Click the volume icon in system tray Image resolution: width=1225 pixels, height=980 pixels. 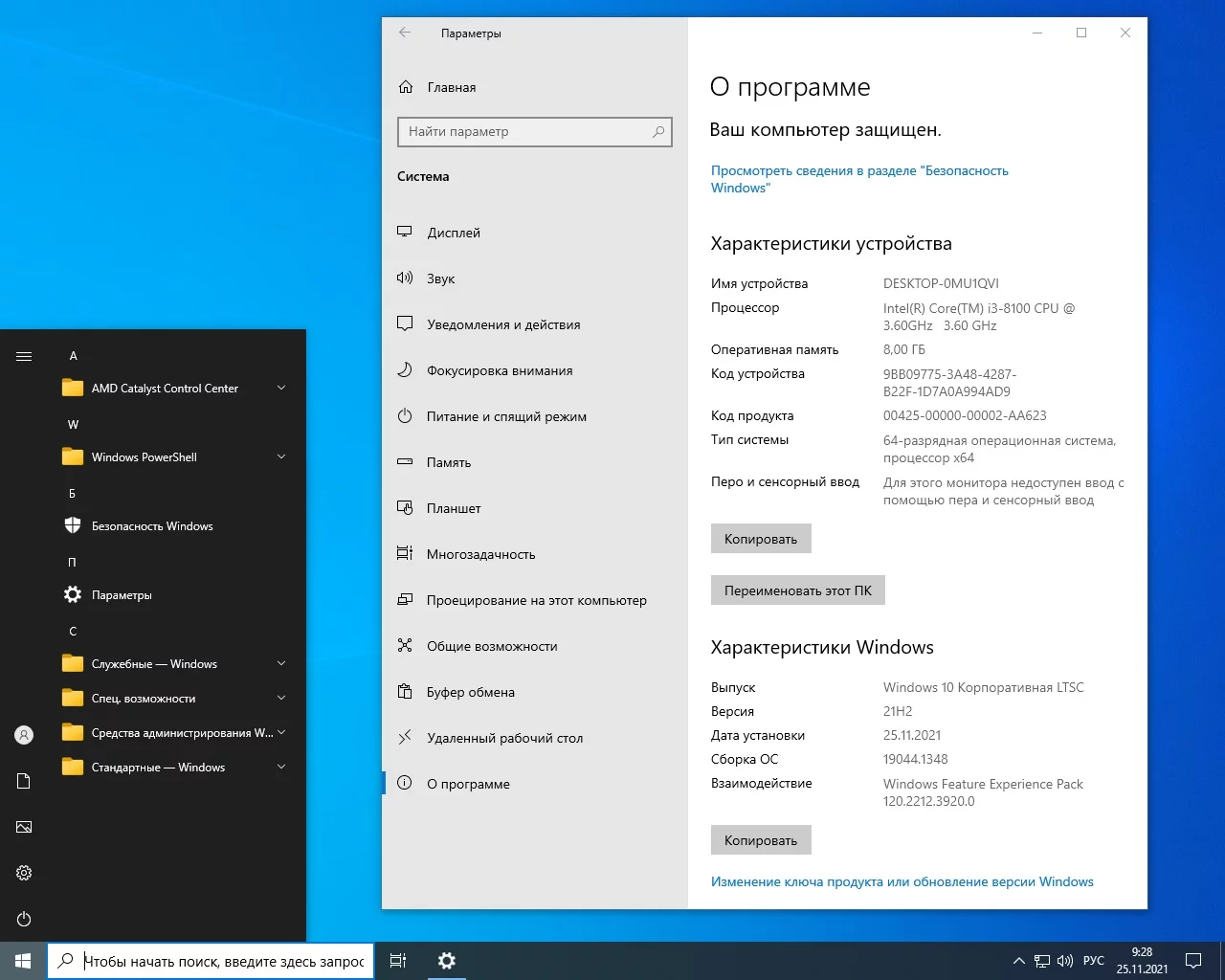1065,961
